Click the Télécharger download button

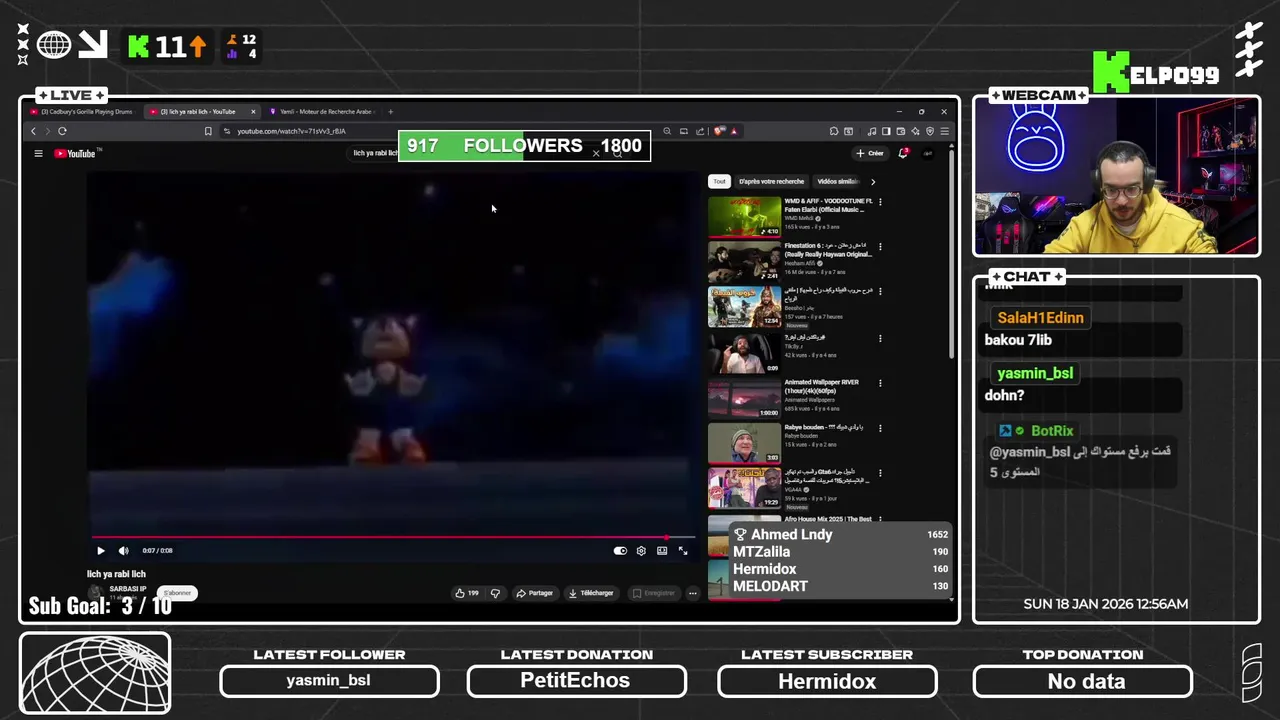(x=591, y=593)
